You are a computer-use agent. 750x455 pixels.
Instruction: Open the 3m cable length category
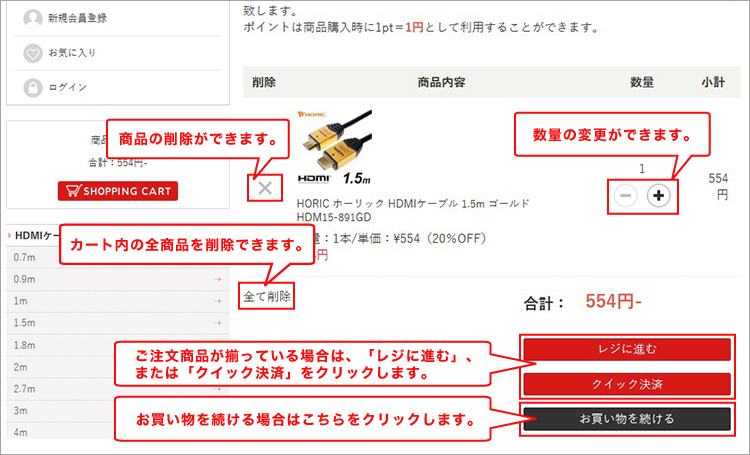pos(118,411)
